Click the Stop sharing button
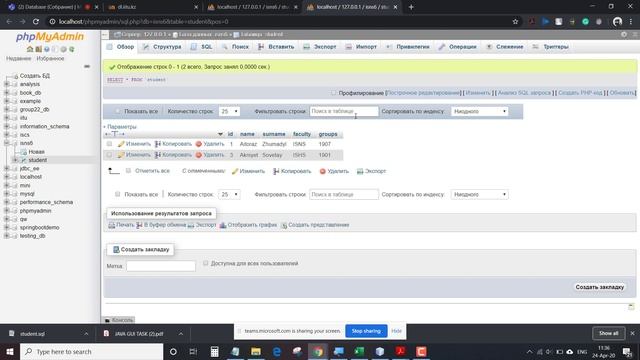640x360 pixels. tap(366, 331)
